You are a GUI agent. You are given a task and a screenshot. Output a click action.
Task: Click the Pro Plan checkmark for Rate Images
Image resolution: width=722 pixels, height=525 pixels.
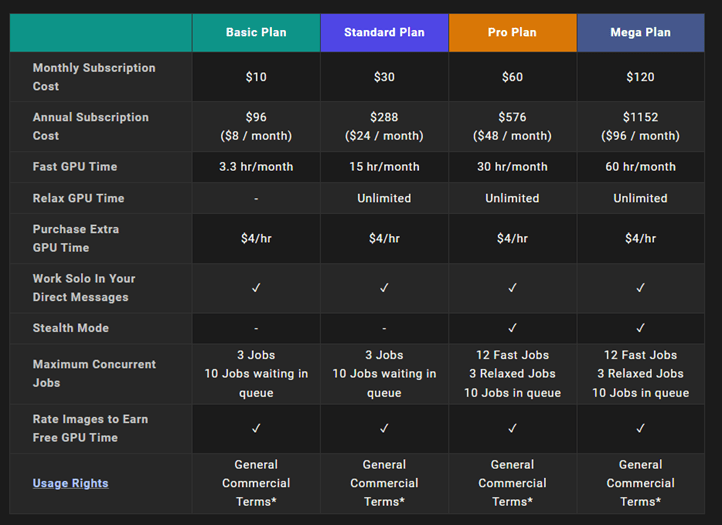(x=512, y=428)
